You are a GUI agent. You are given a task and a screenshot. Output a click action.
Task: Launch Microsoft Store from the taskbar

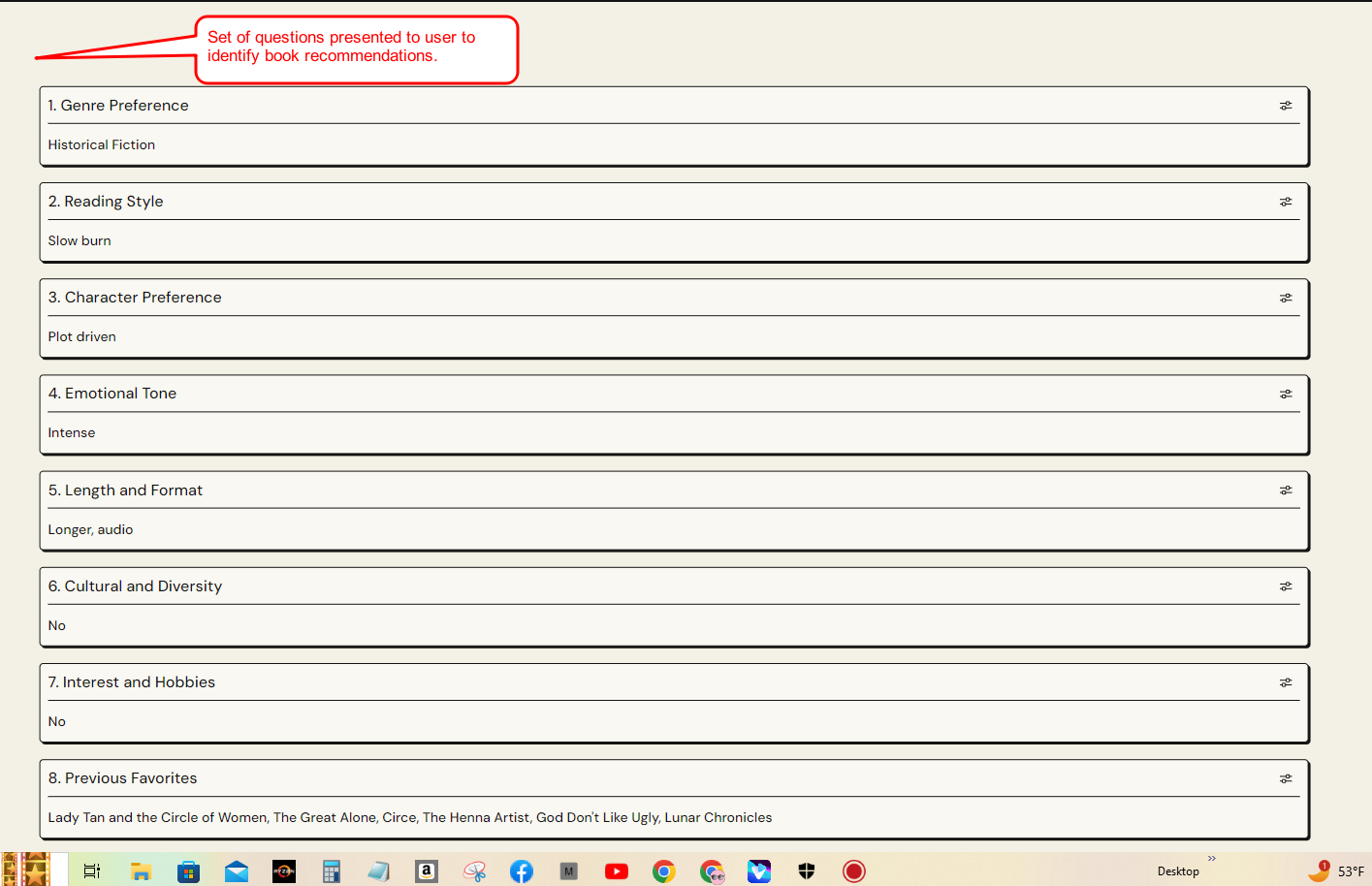pyautogui.click(x=188, y=871)
